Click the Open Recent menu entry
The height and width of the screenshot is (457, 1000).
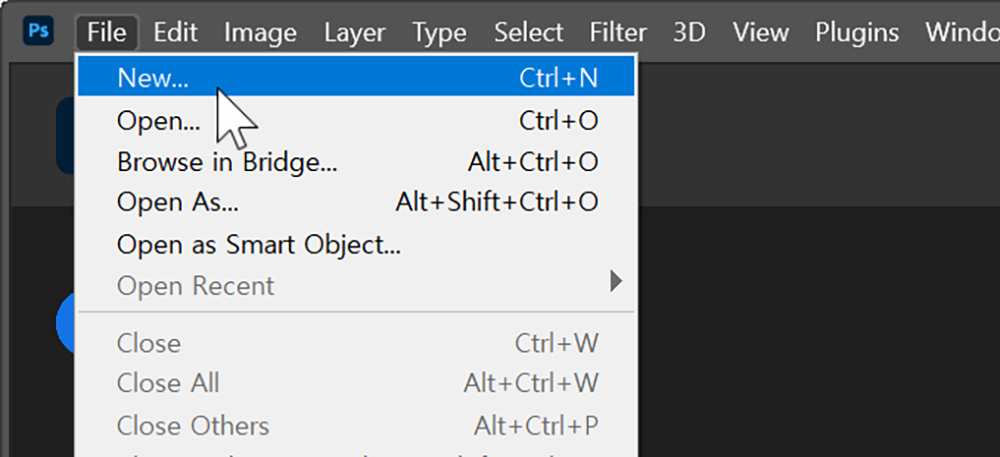click(x=356, y=285)
